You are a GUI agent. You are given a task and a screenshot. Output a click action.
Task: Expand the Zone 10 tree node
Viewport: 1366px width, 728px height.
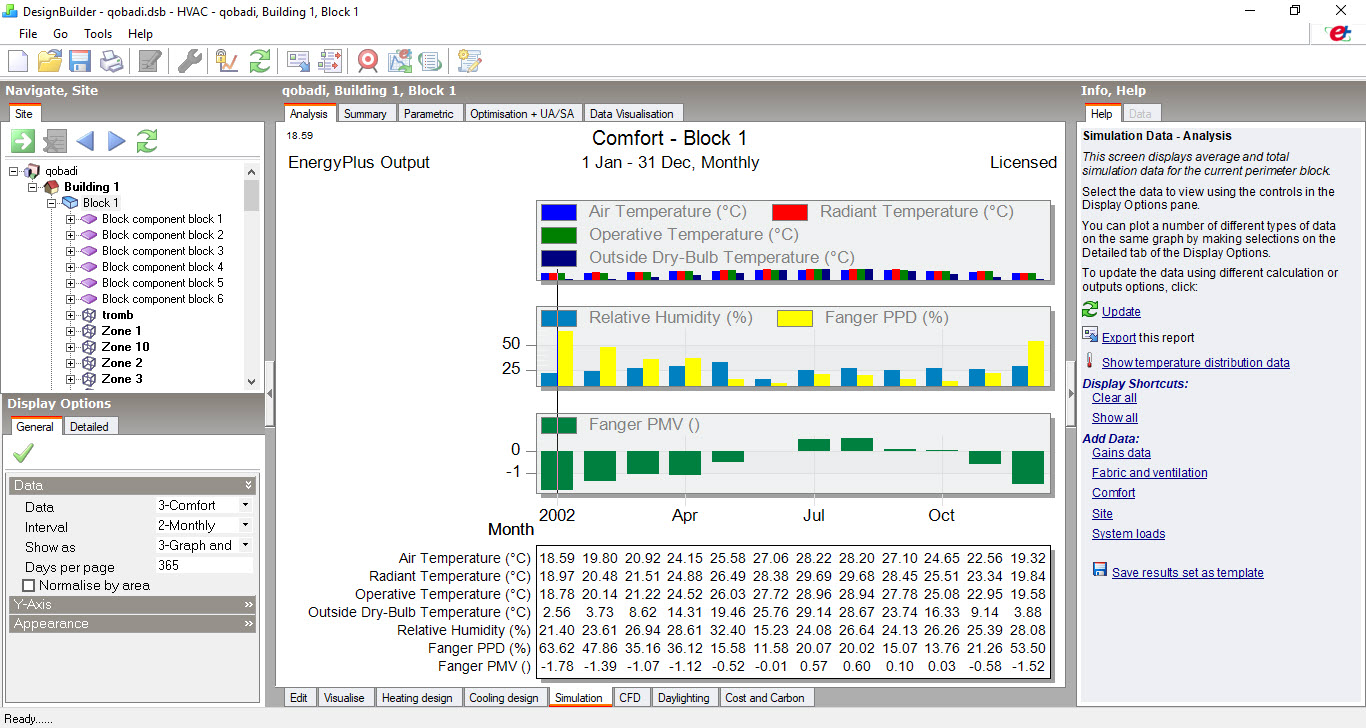tap(71, 347)
